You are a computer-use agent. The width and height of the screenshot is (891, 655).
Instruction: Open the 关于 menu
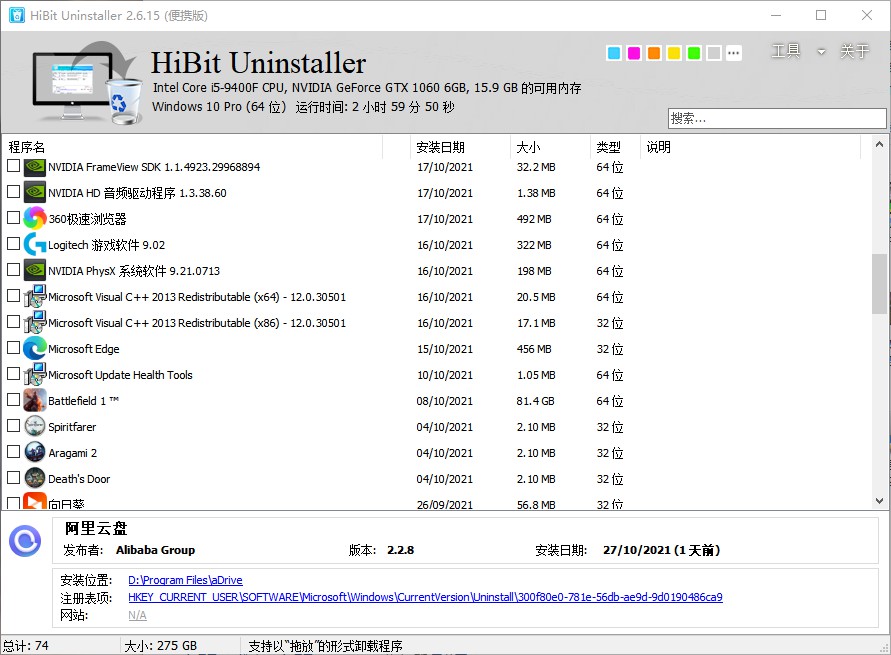pyautogui.click(x=855, y=51)
